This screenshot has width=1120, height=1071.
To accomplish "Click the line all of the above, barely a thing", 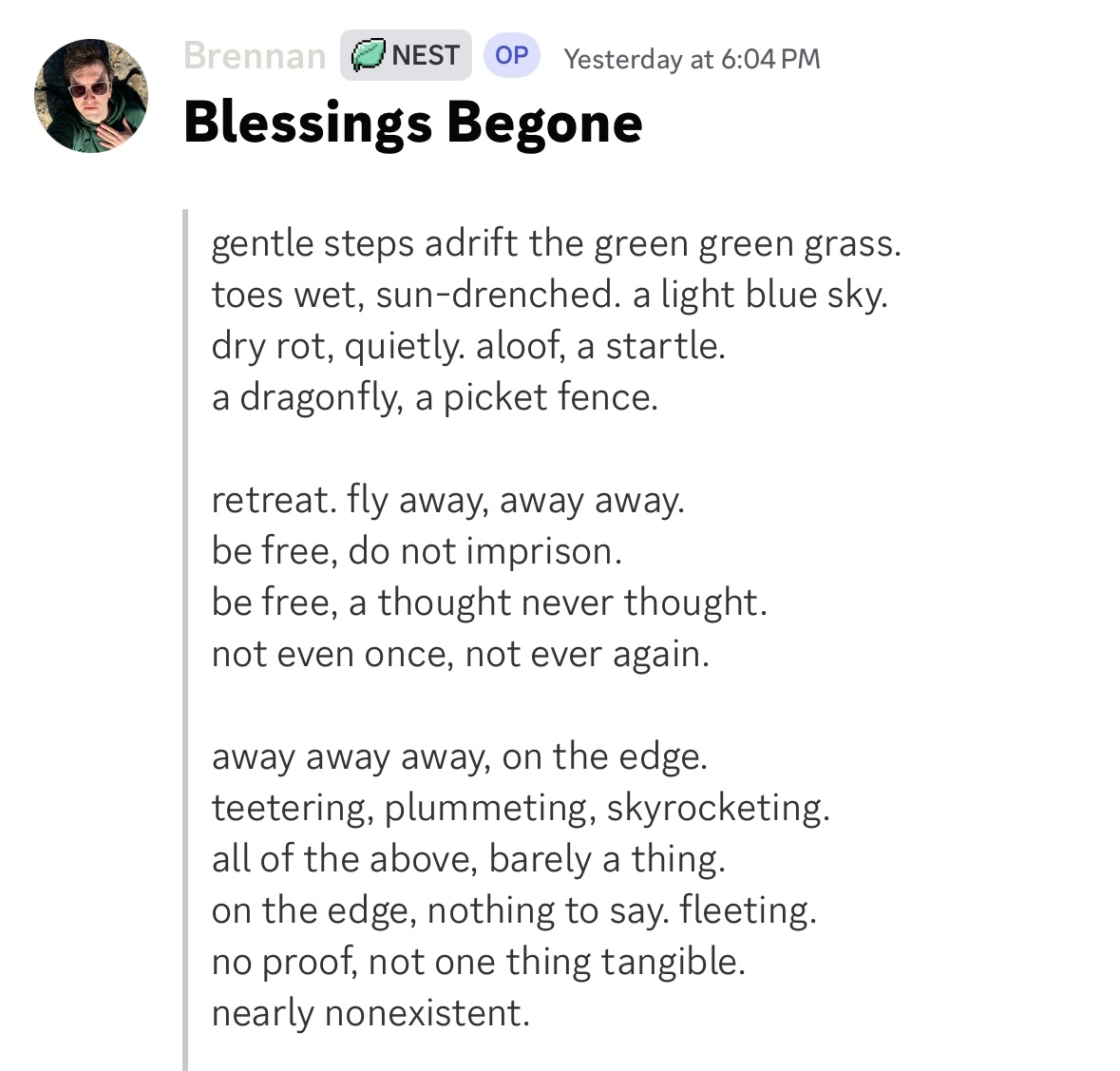I will coord(467,859).
